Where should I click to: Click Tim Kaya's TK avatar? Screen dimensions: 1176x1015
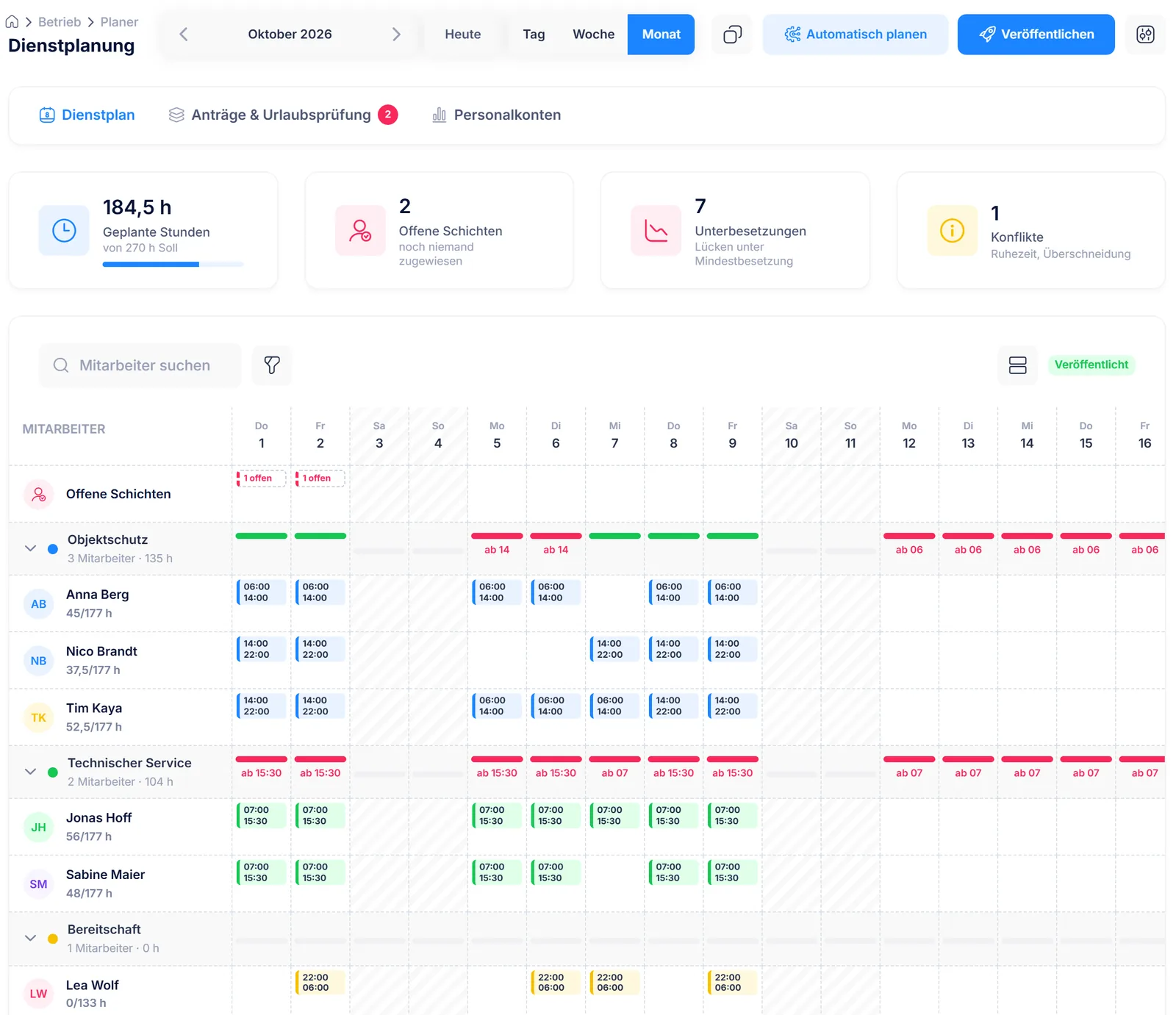[x=38, y=717]
